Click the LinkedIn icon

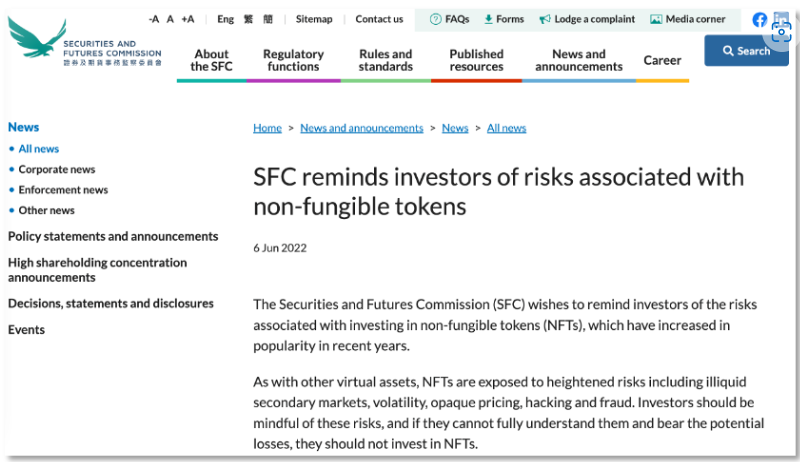pos(781,19)
